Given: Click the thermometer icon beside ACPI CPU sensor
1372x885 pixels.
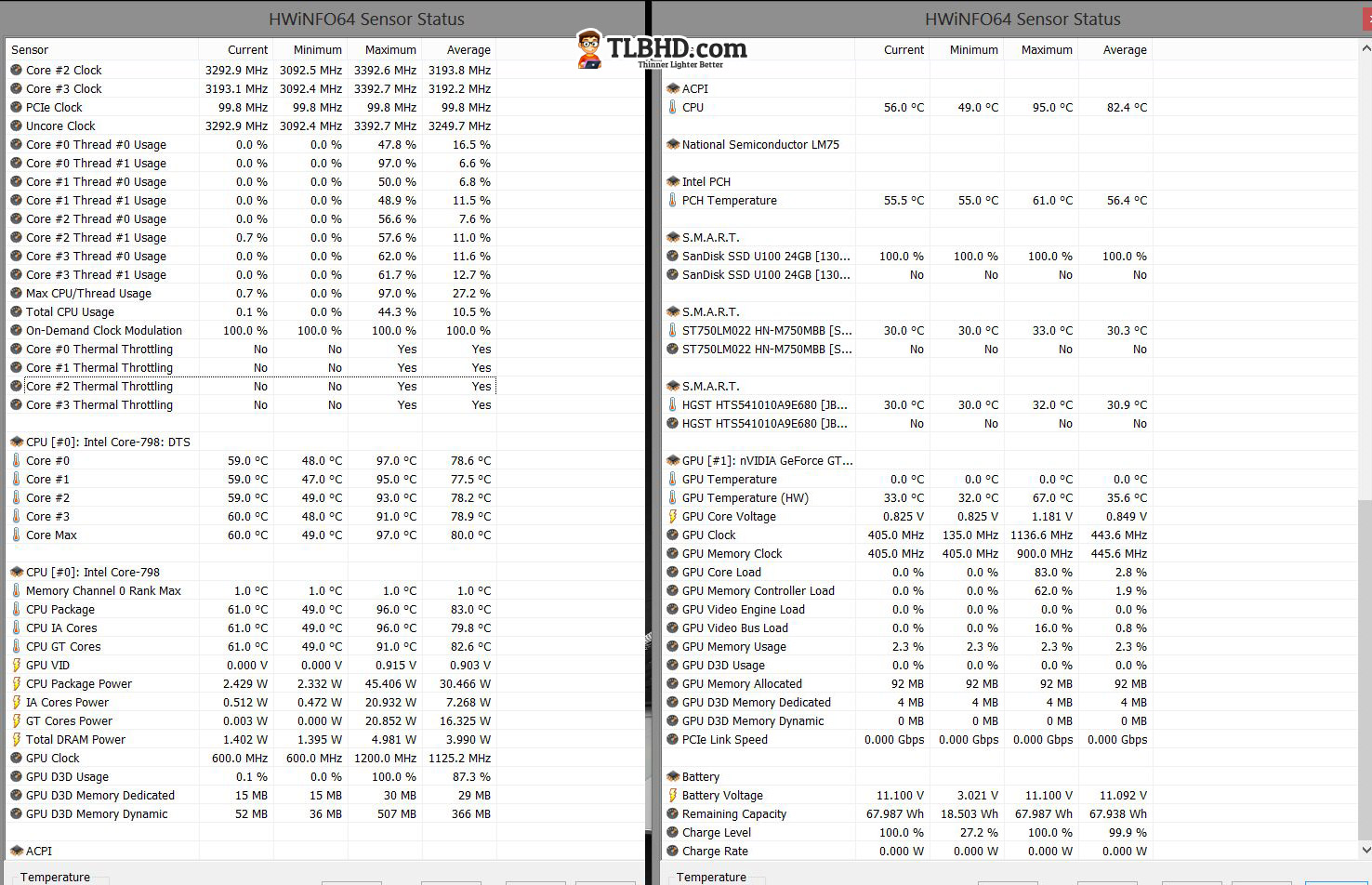Looking at the screenshot, I should click(x=672, y=107).
